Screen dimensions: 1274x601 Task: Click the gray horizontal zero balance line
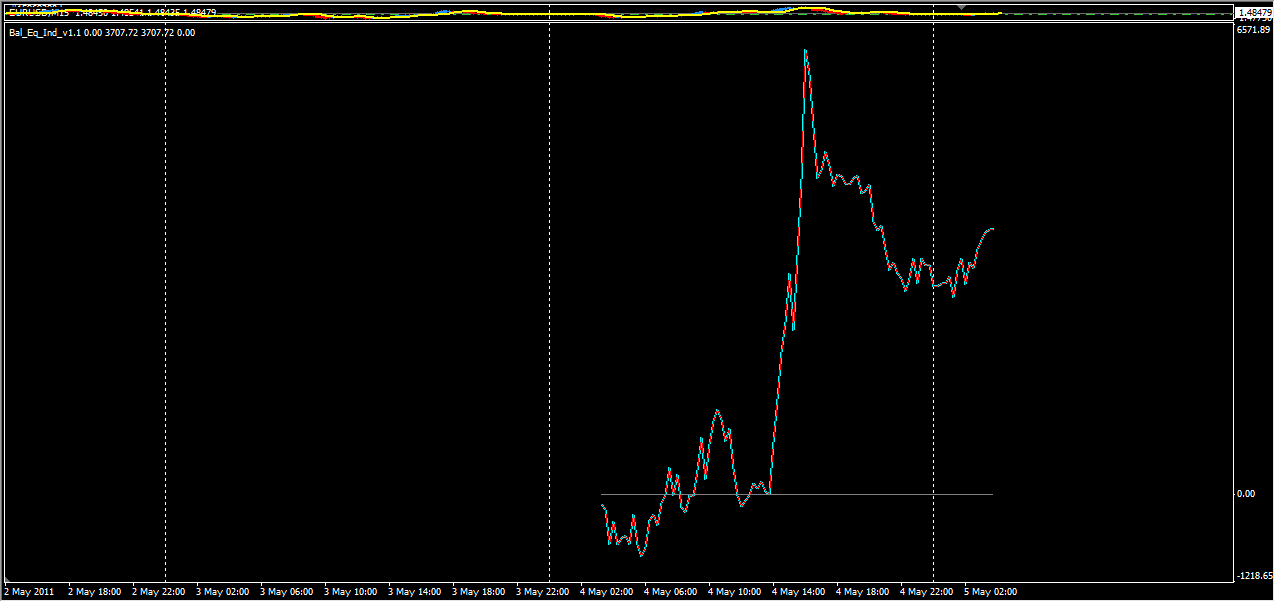coord(797,494)
